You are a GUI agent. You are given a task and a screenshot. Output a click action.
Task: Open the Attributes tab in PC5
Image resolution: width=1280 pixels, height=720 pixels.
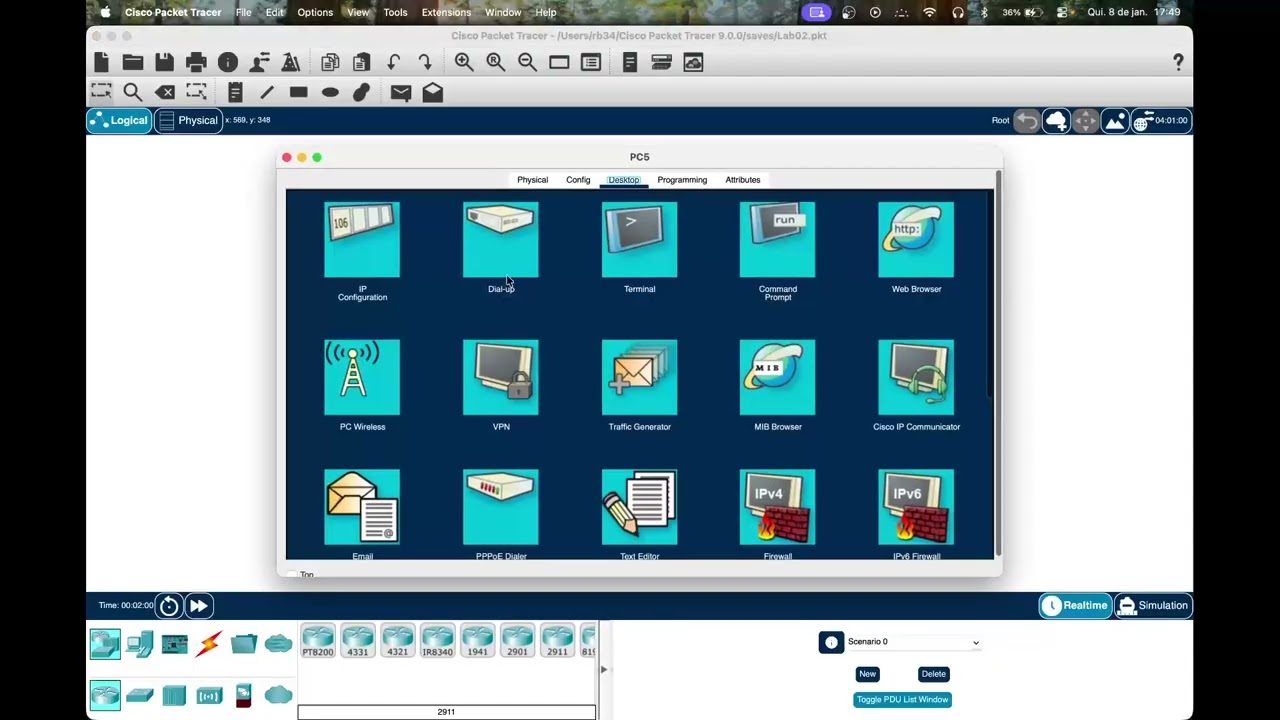[x=743, y=180]
